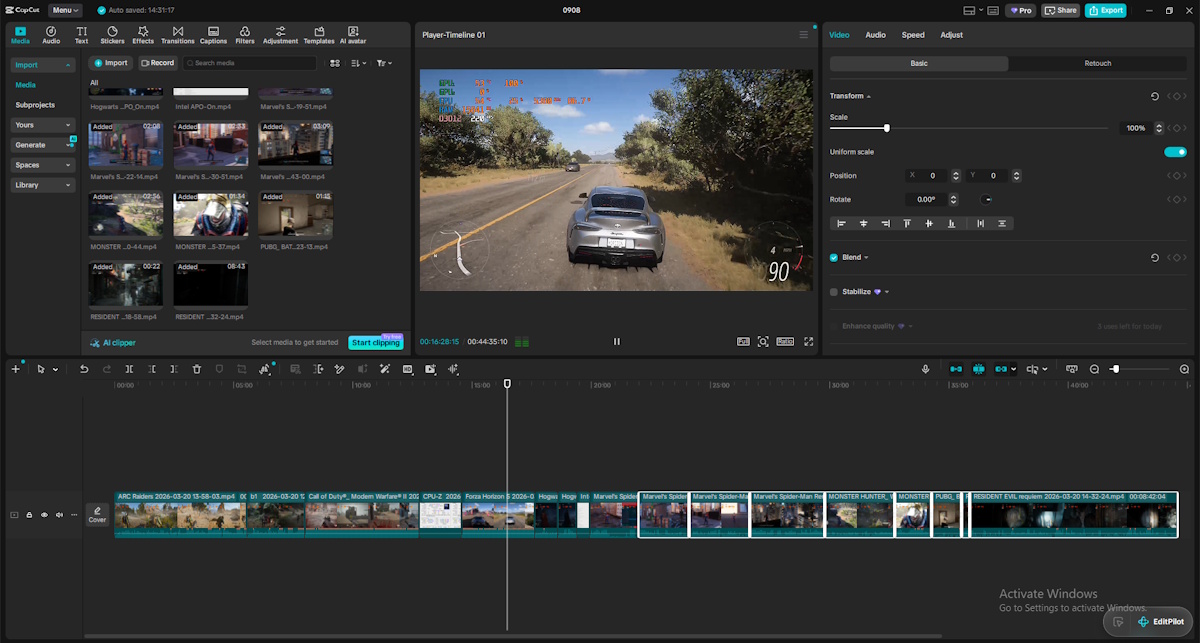Lock the main video track
Viewport: 1200px width, 643px height.
29,515
